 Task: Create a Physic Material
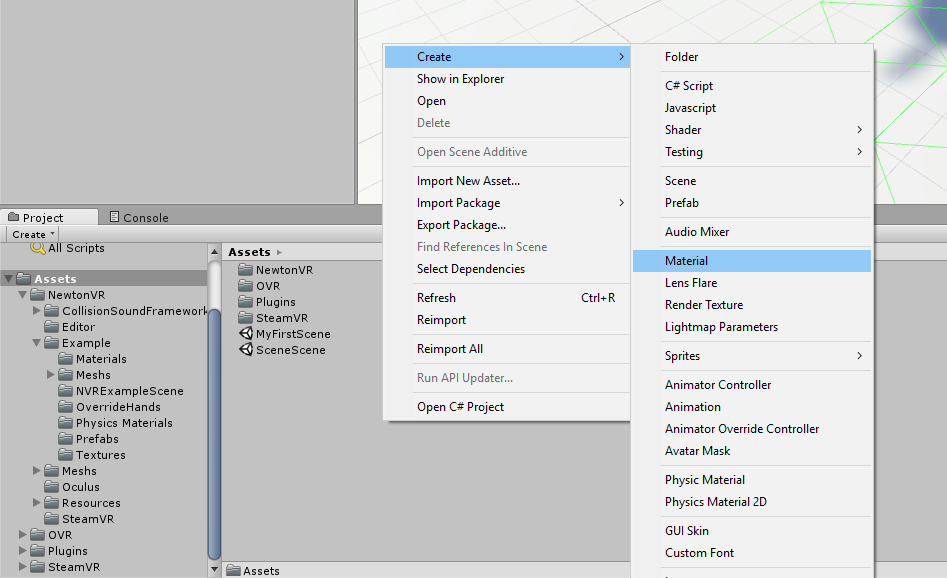pyautogui.click(x=752, y=480)
